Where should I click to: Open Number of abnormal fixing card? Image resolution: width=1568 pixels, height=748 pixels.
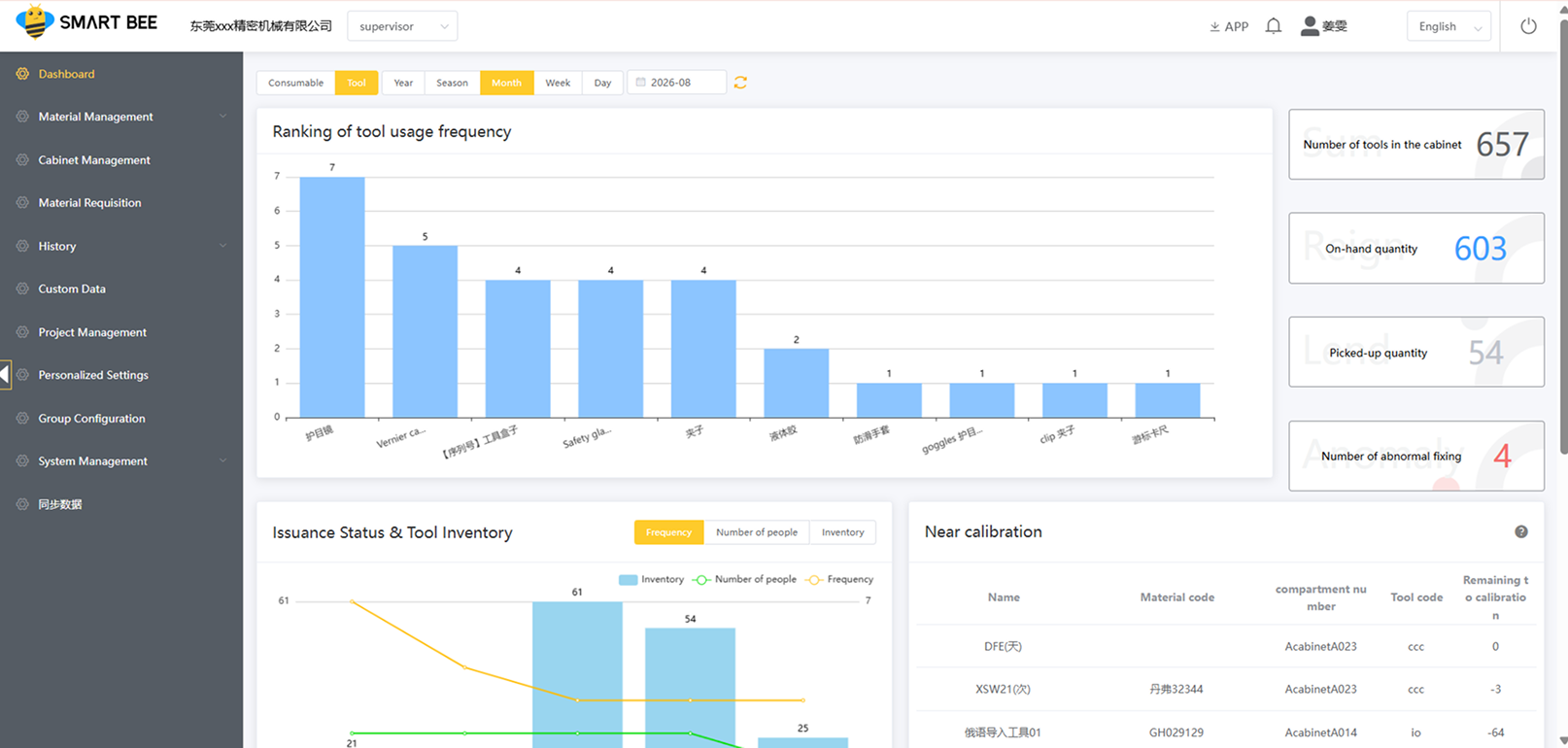[x=1416, y=456]
